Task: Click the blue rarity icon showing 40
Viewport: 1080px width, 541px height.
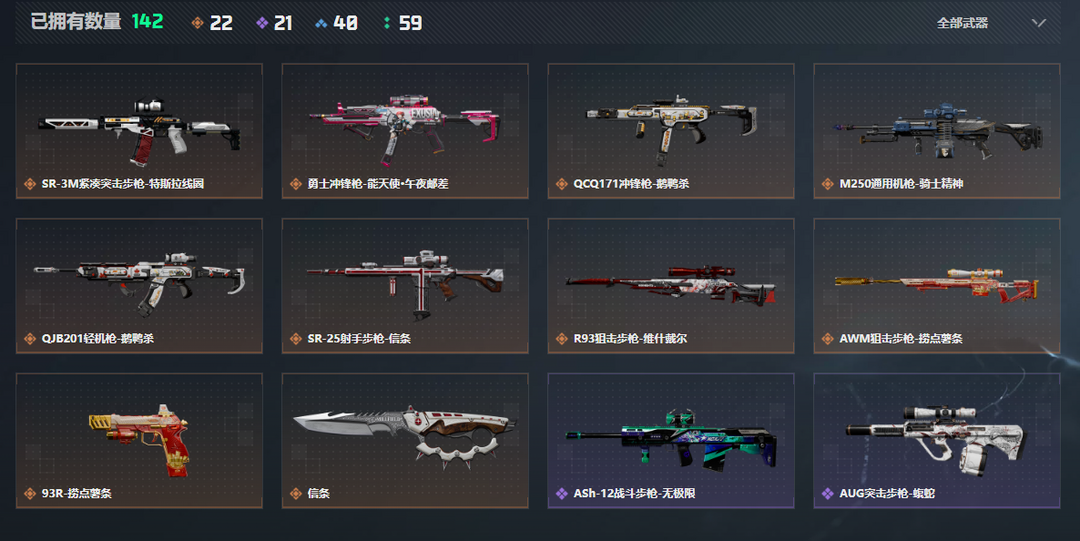Action: click(321, 23)
